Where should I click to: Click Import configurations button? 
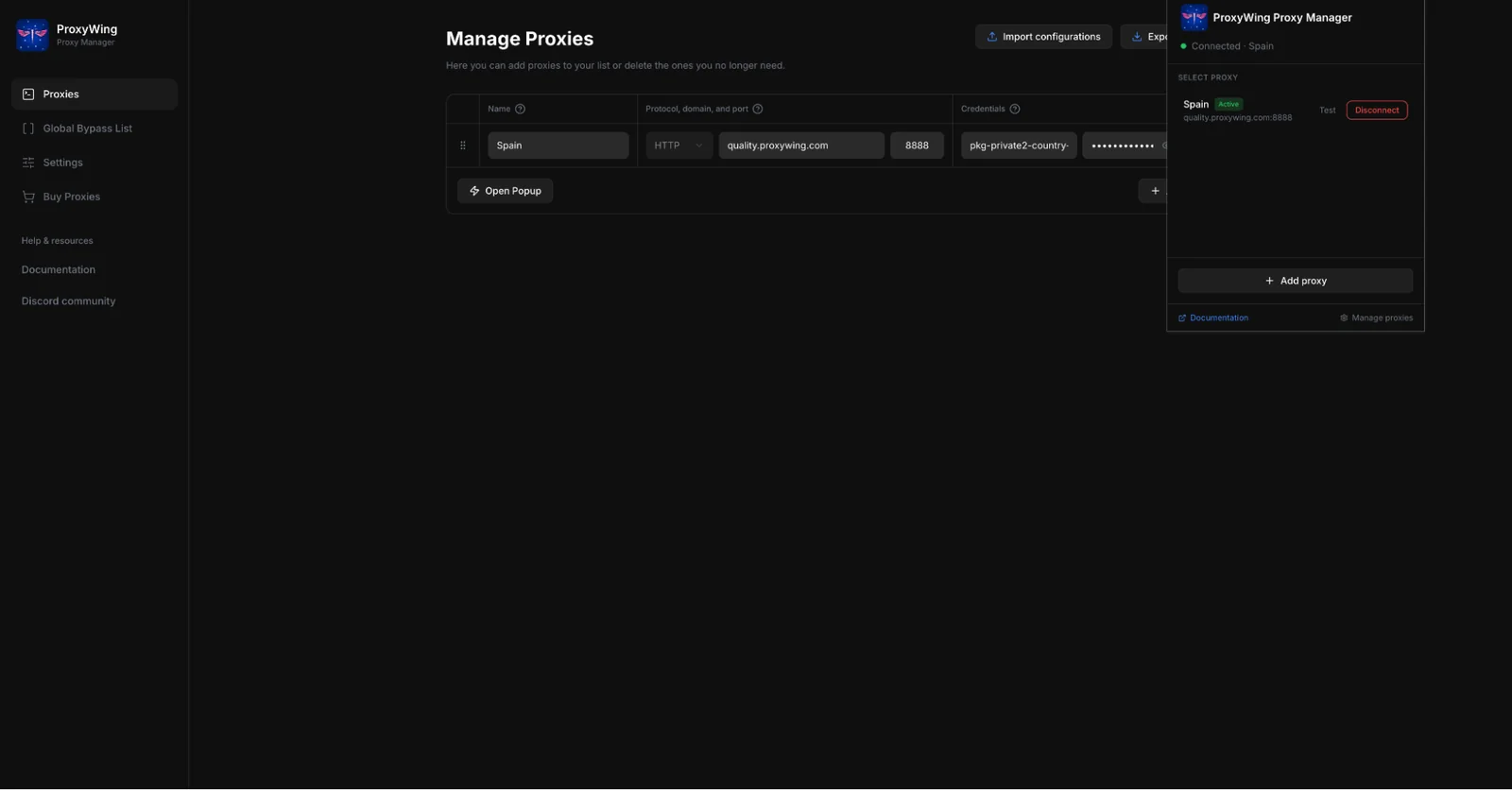(x=1043, y=37)
